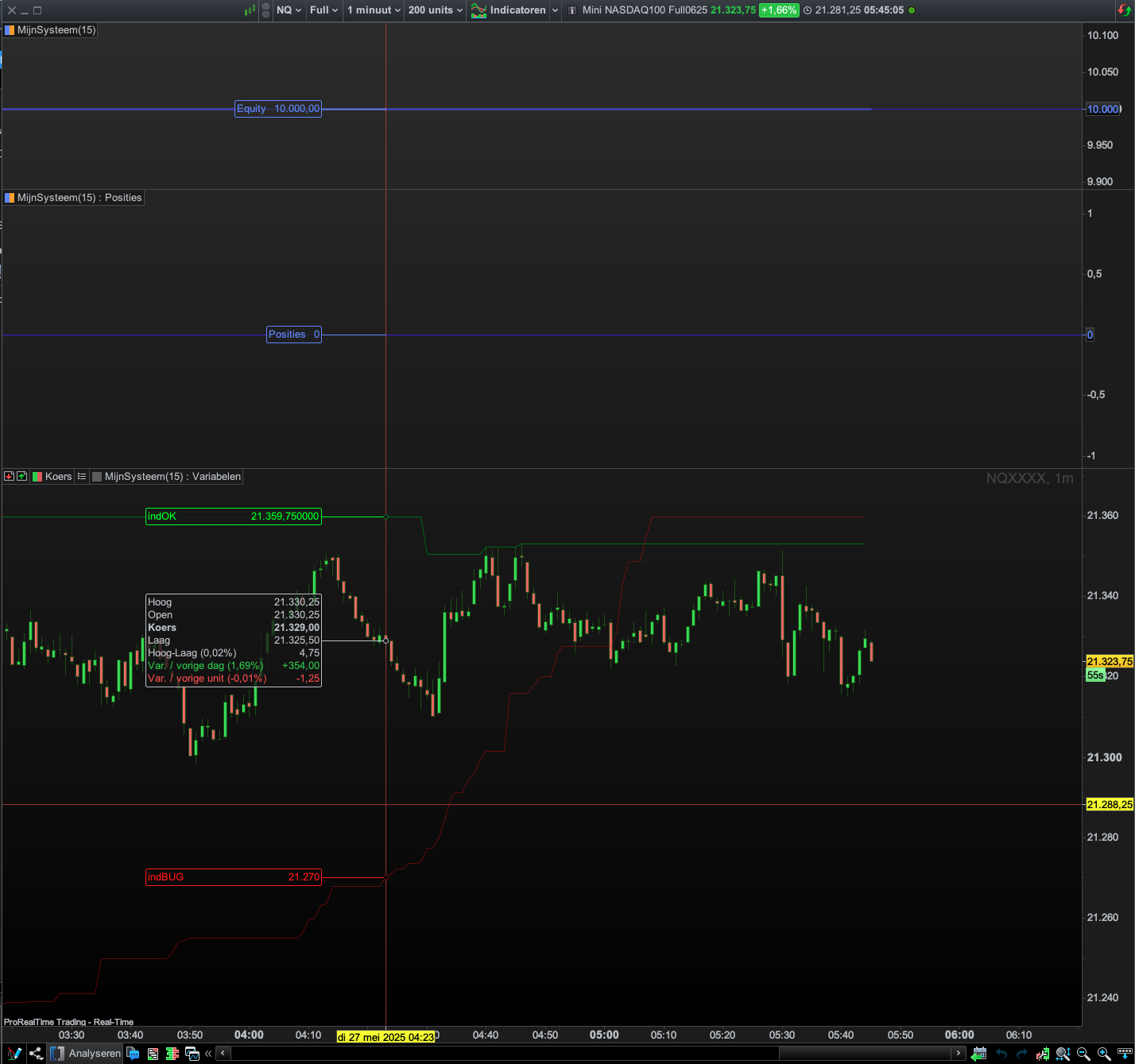Open the go-to-date calendar icon
The image size is (1135, 1064).
point(979,1054)
